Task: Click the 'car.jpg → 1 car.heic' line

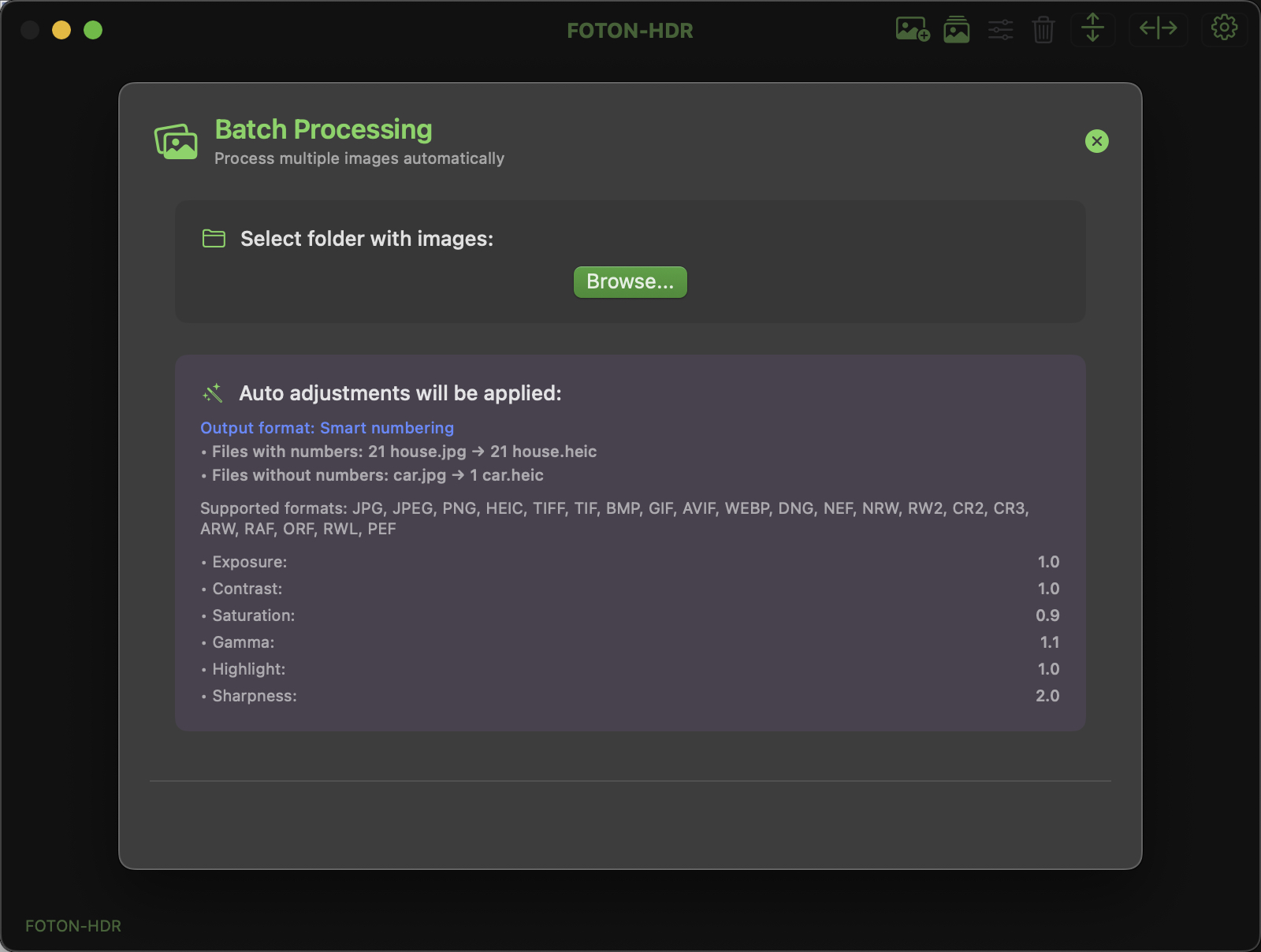Action: [x=372, y=475]
